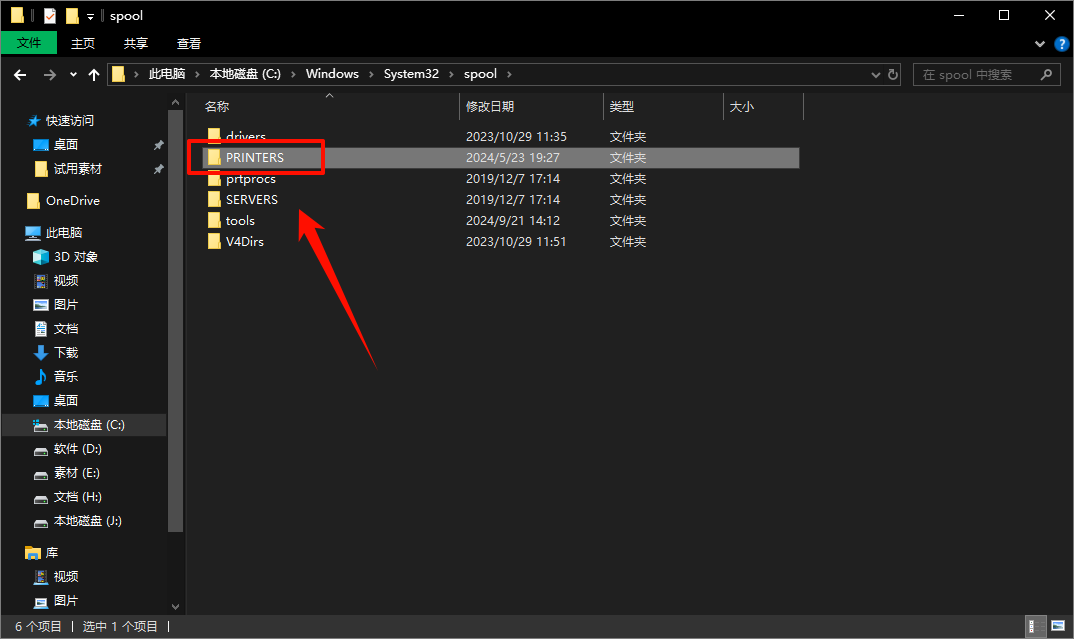Sort by the 修改日期 column header
Image resolution: width=1074 pixels, height=639 pixels.
(490, 107)
